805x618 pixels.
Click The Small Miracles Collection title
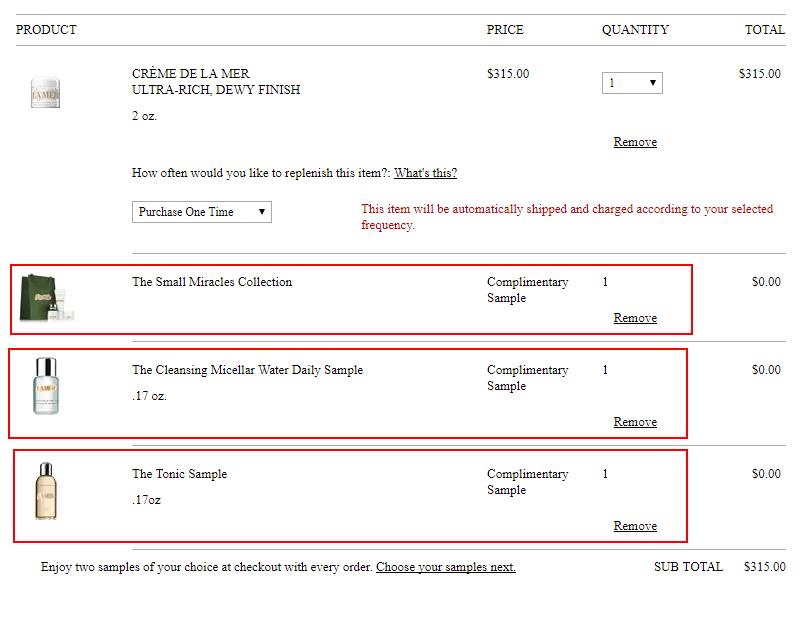click(212, 282)
